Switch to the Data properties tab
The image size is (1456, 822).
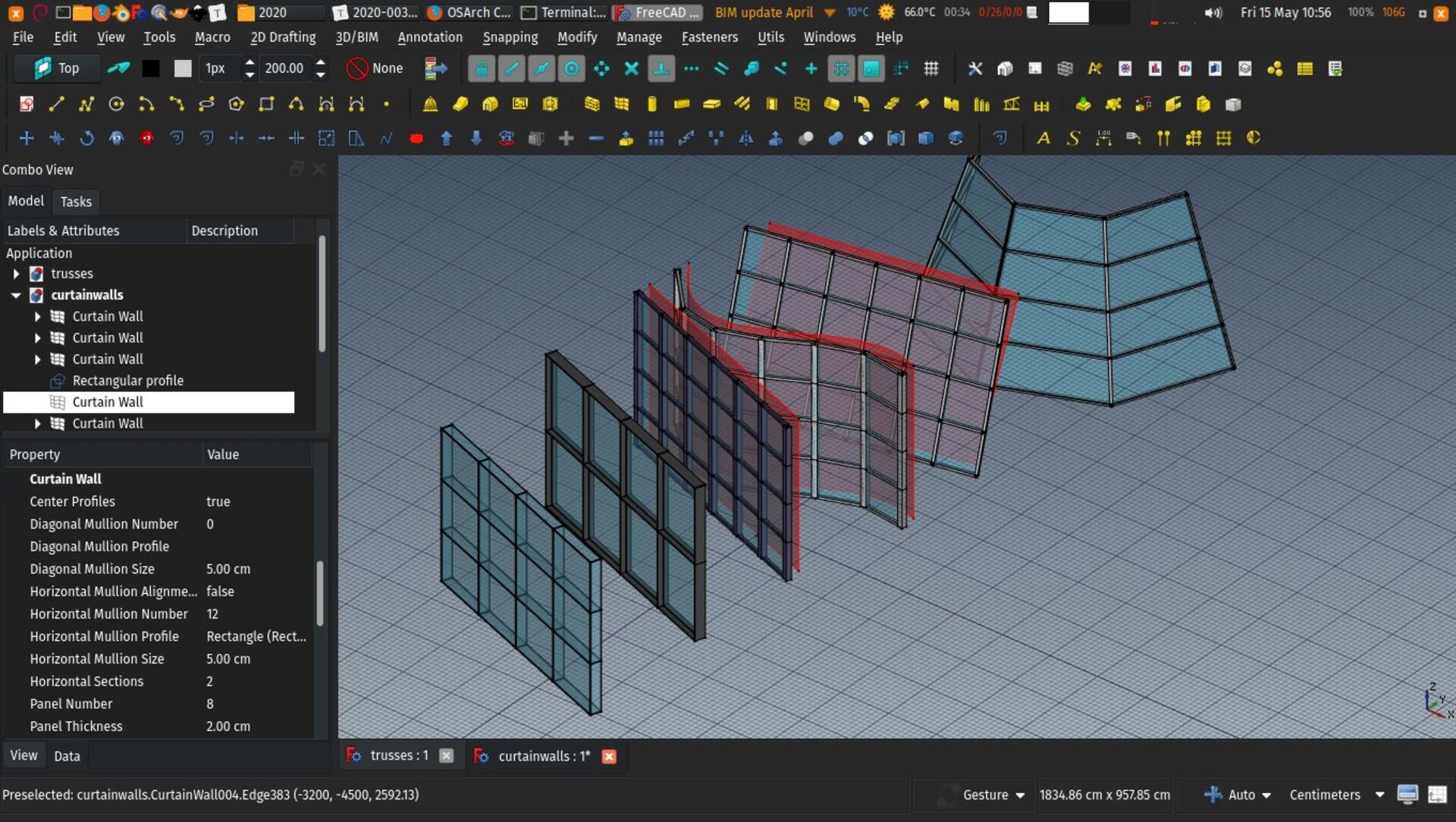tap(67, 756)
